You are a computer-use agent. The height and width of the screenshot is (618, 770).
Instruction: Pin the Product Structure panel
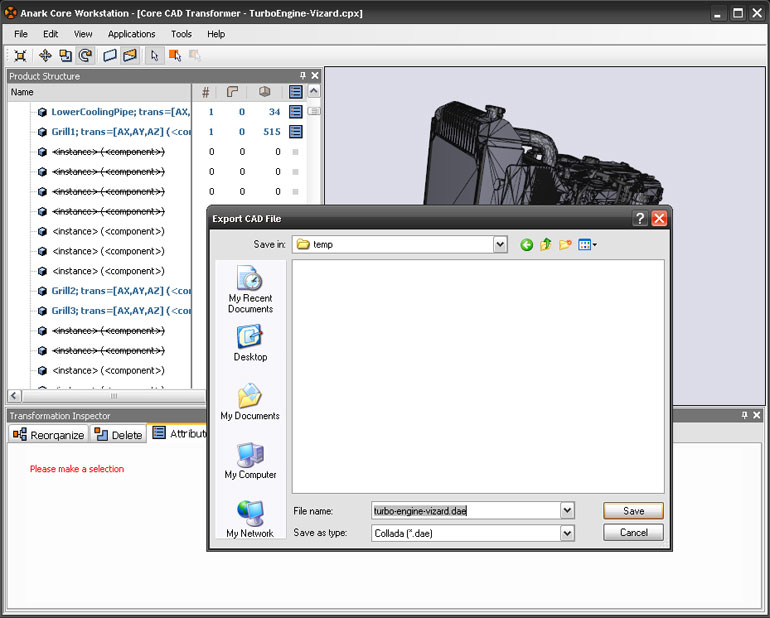click(302, 76)
